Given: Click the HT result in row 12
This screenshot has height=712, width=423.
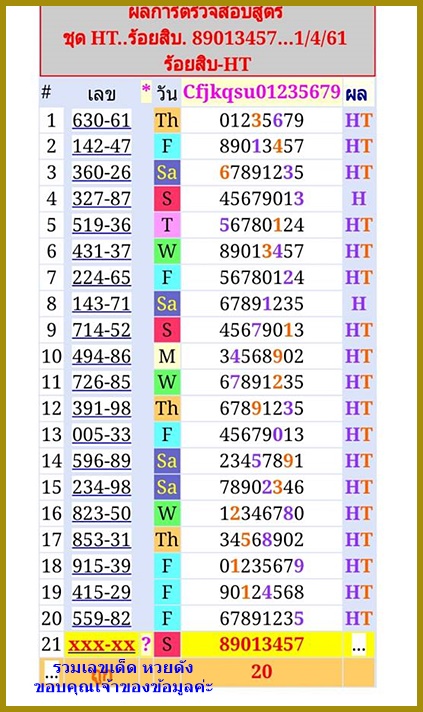Looking at the screenshot, I should pyautogui.click(x=359, y=409).
